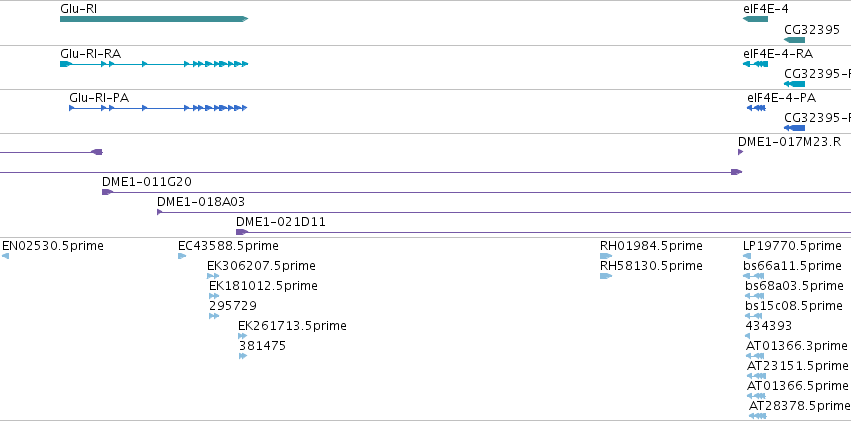Select the EK261713.5prime label
This screenshot has height=421, width=851.
coord(293,326)
